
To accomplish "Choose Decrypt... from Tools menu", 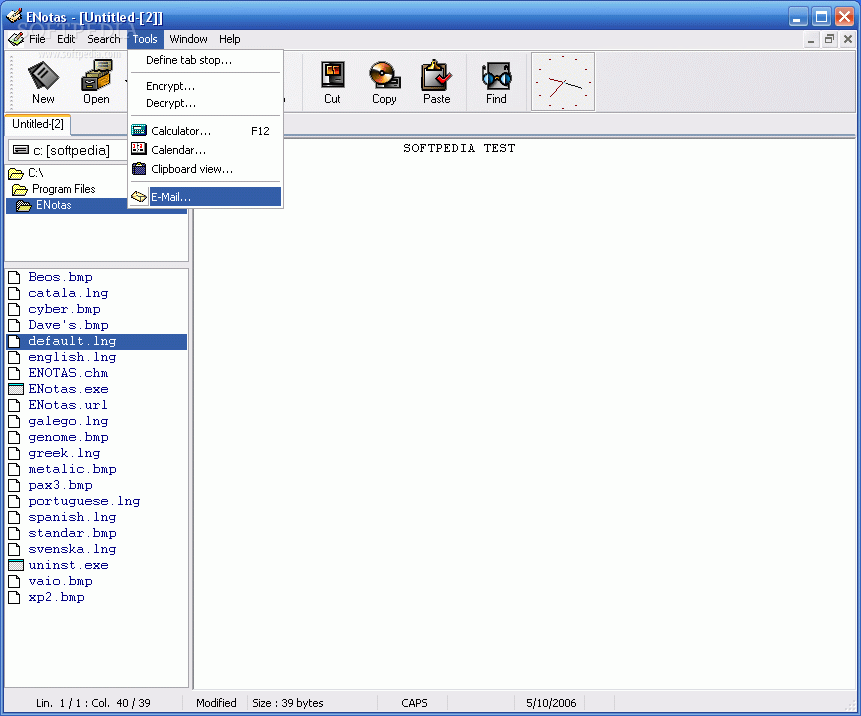I will click(205, 103).
